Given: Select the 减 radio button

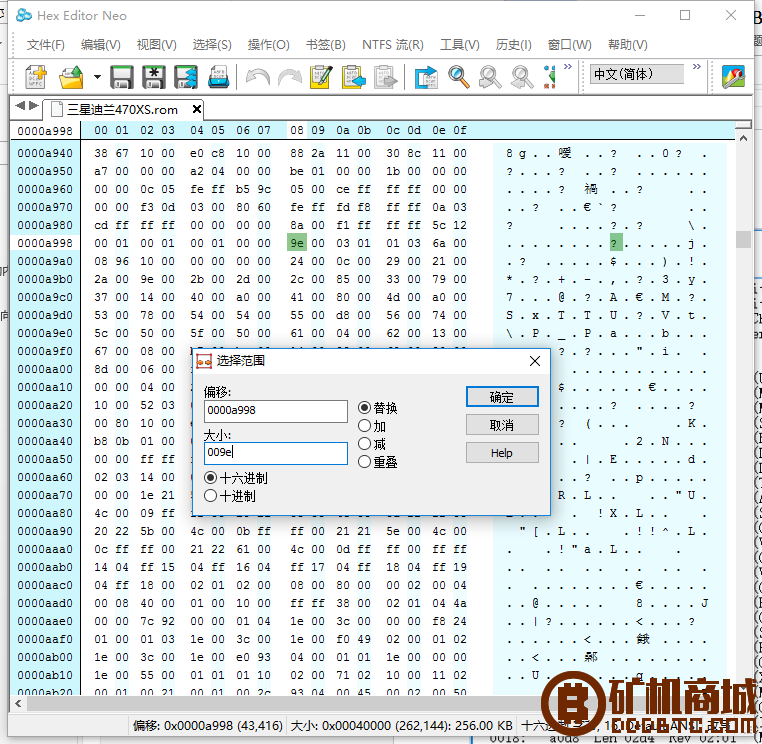Looking at the screenshot, I should (x=364, y=444).
